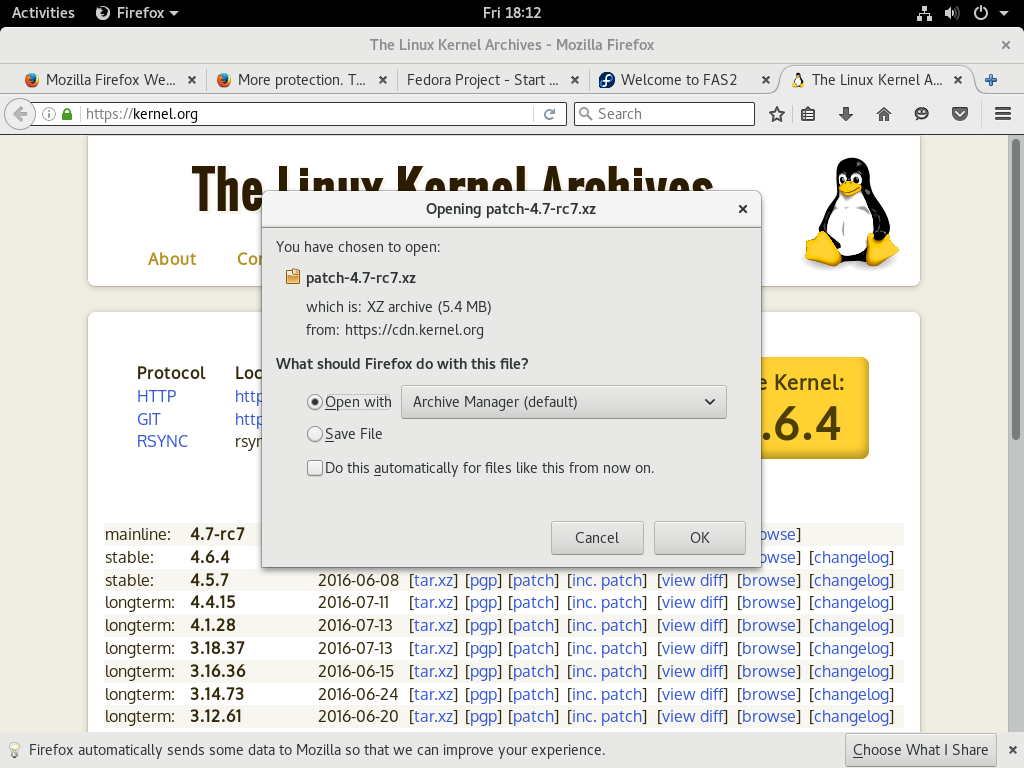This screenshot has width=1024, height=768.
Task: Close the Fedora Project - Start tab
Action: [575, 80]
